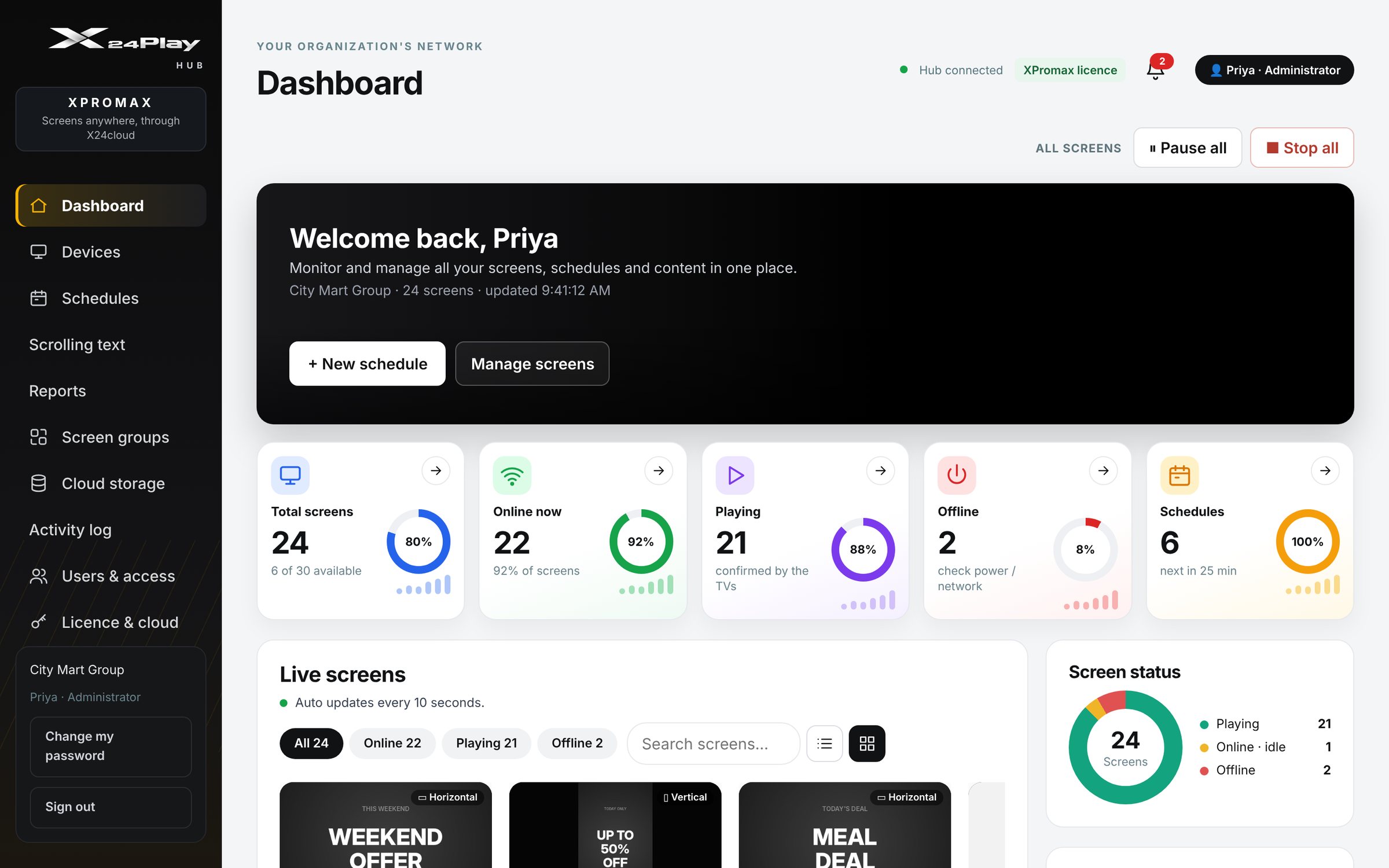Filter live screens by Online 22
Viewport: 1389px width, 868px height.
(x=392, y=743)
